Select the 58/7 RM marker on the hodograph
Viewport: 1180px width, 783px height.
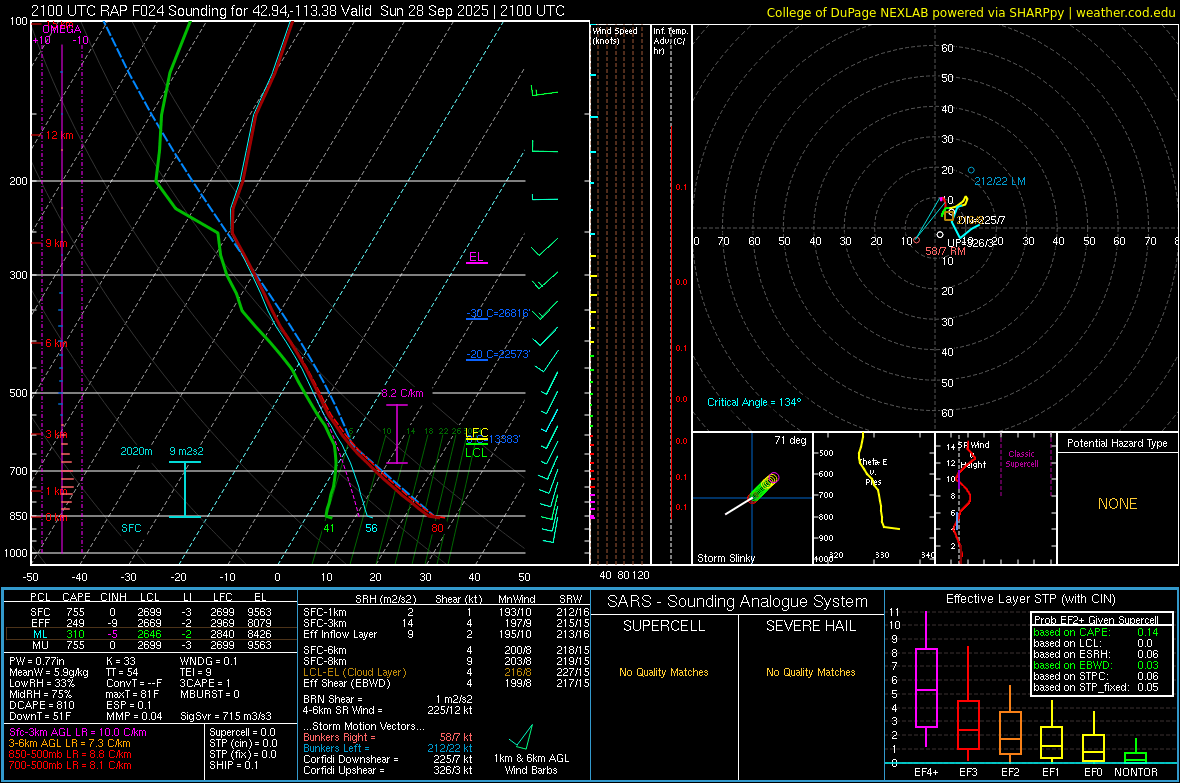pos(944,251)
